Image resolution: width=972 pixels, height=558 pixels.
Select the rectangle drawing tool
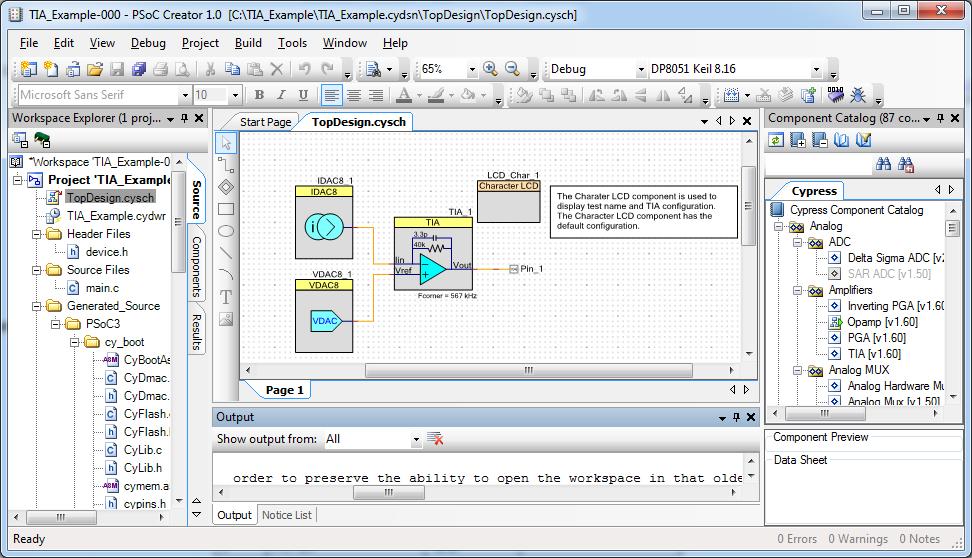(x=226, y=209)
